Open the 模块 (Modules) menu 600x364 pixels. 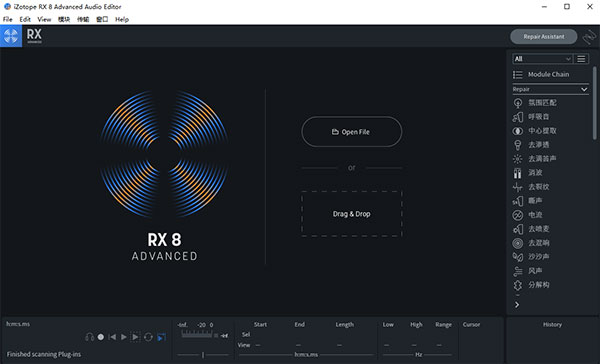click(x=64, y=19)
